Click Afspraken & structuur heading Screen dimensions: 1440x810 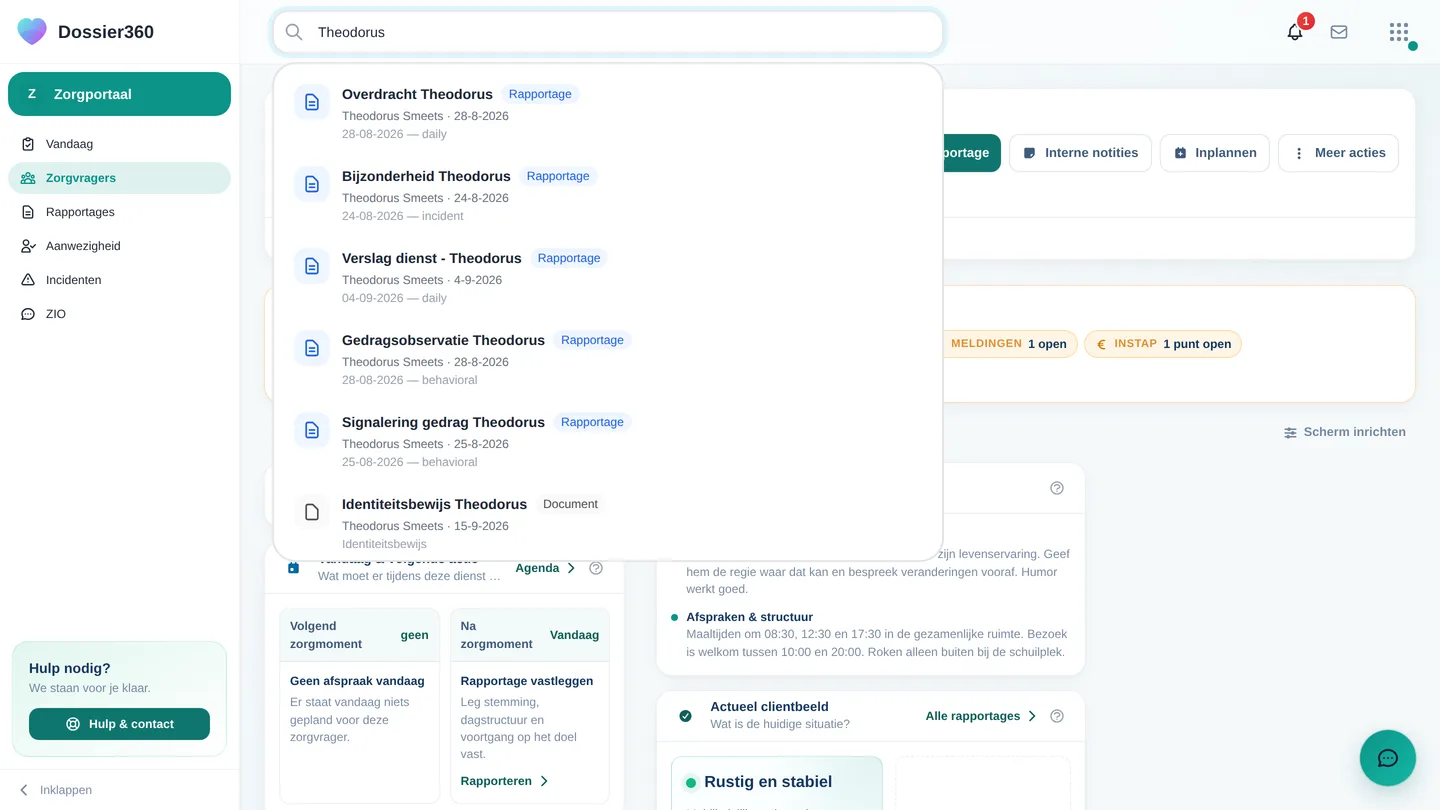749,617
